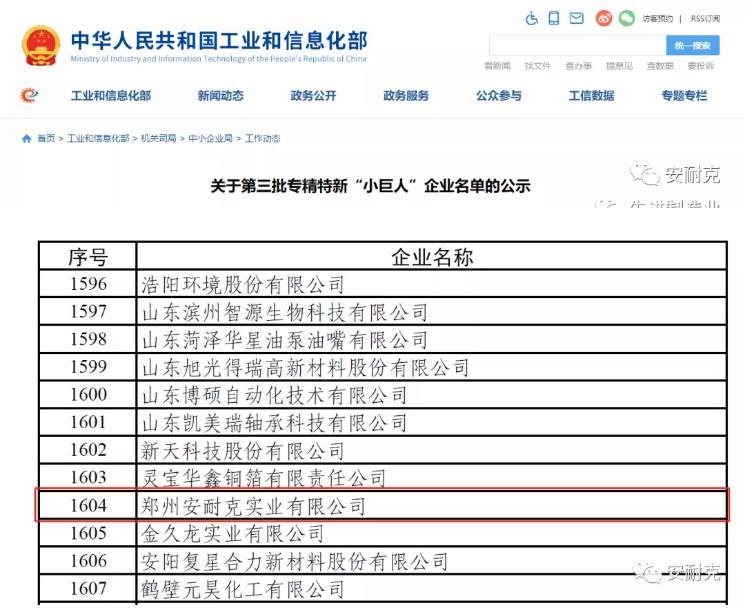Click the 查办事 quick link
The width and height of the screenshot is (756, 608).
(579, 66)
